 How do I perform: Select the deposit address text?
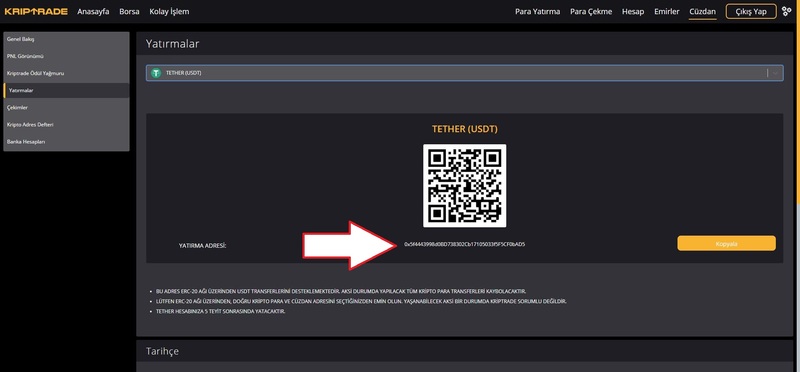(x=464, y=244)
